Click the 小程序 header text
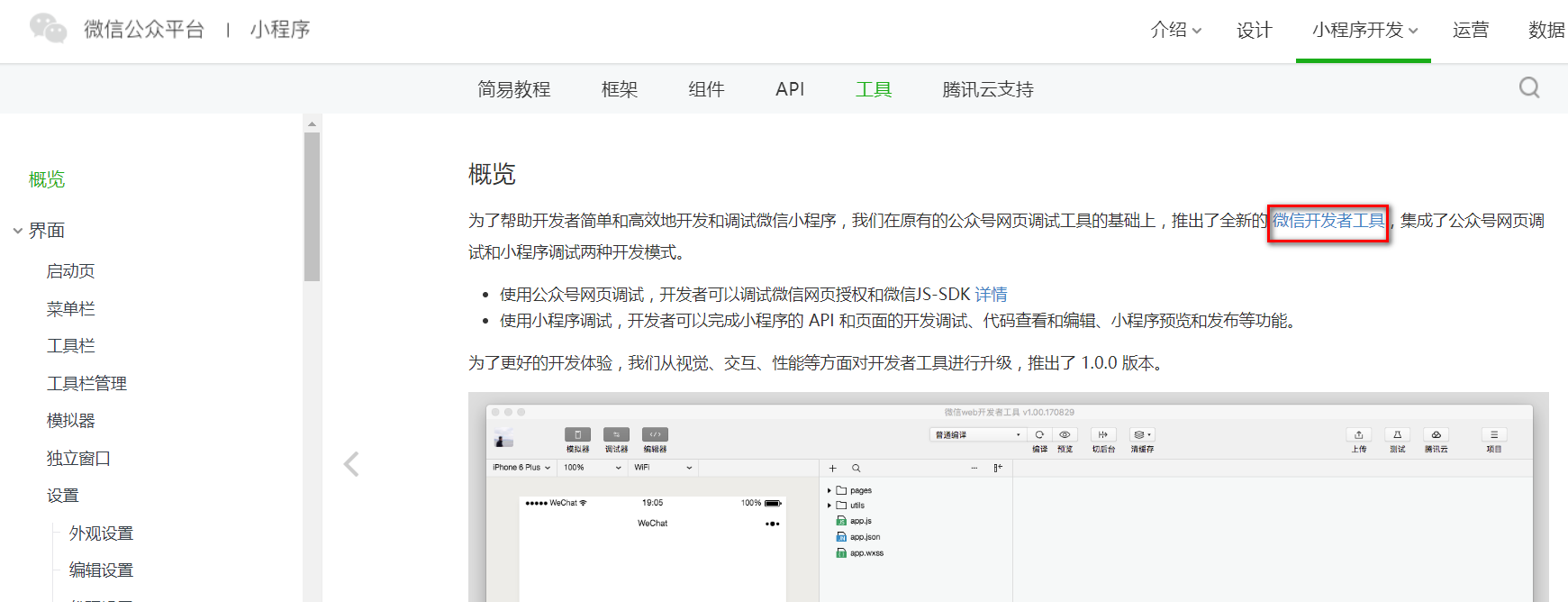 [x=280, y=30]
